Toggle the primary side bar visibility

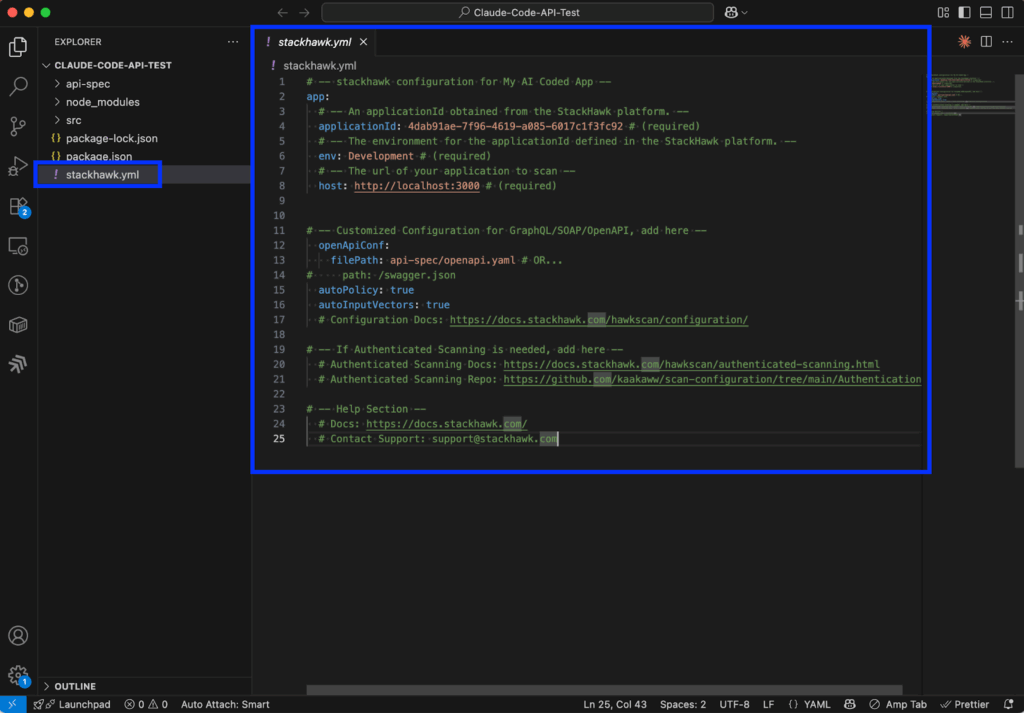click(964, 13)
